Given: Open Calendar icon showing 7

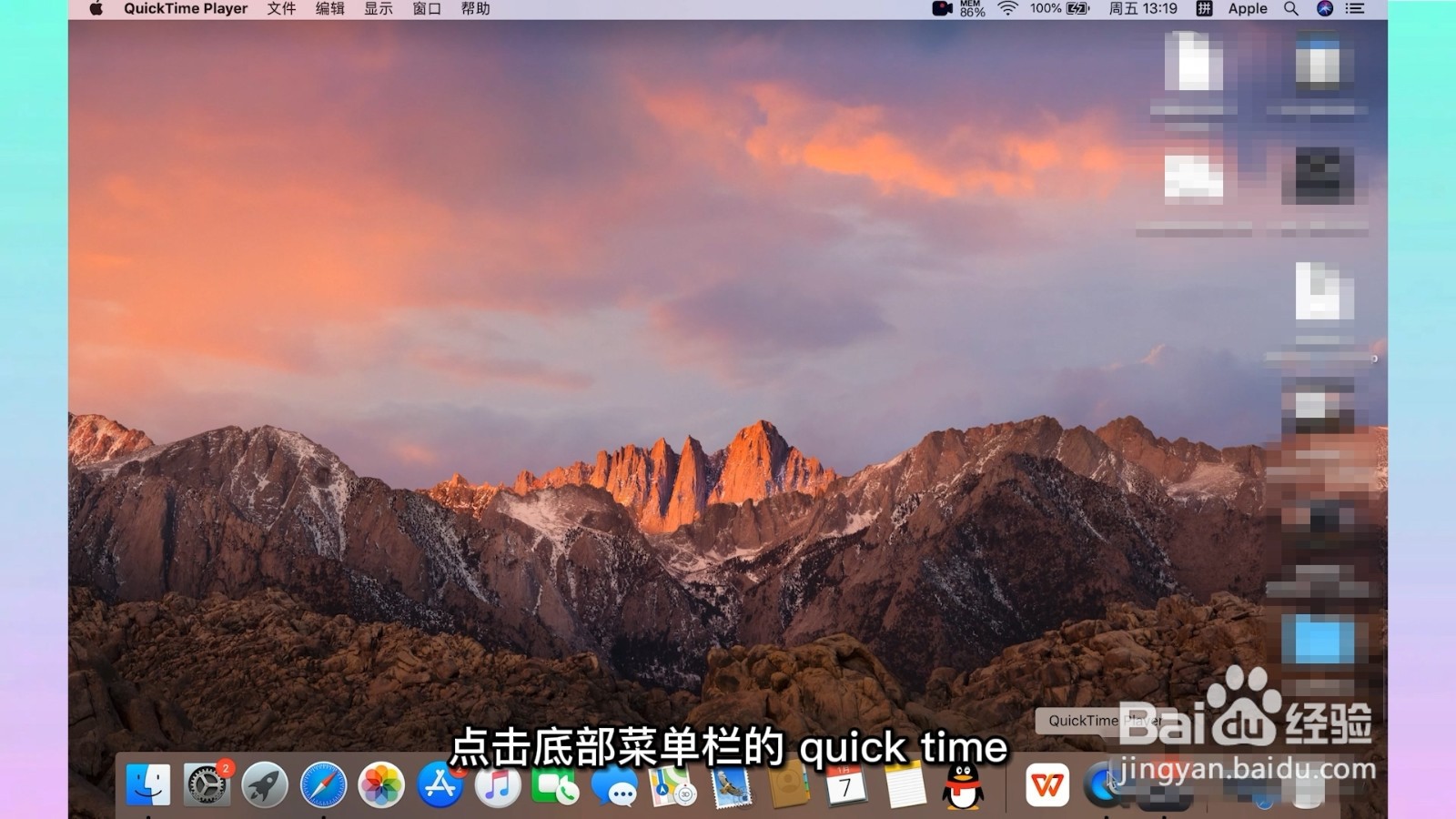Looking at the screenshot, I should (846, 784).
